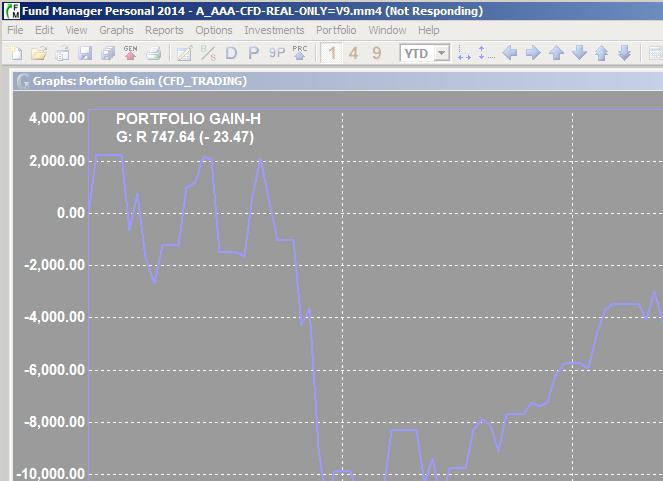Click the right arrow navigation icon

[x=533, y=53]
